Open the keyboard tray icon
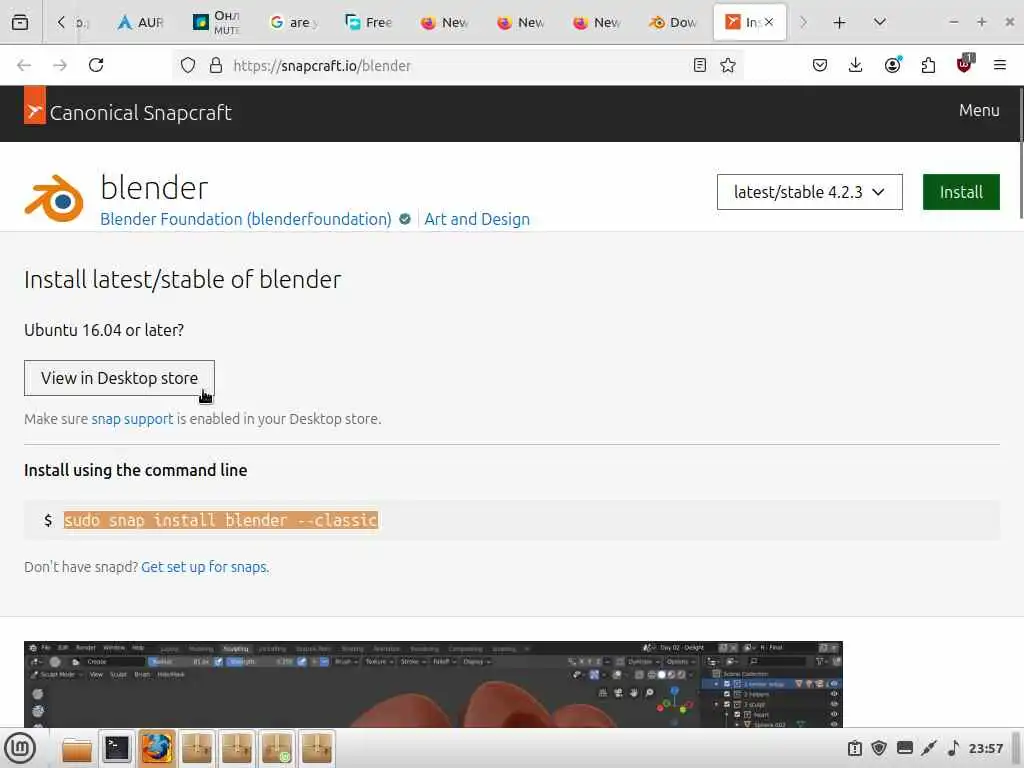 point(904,748)
